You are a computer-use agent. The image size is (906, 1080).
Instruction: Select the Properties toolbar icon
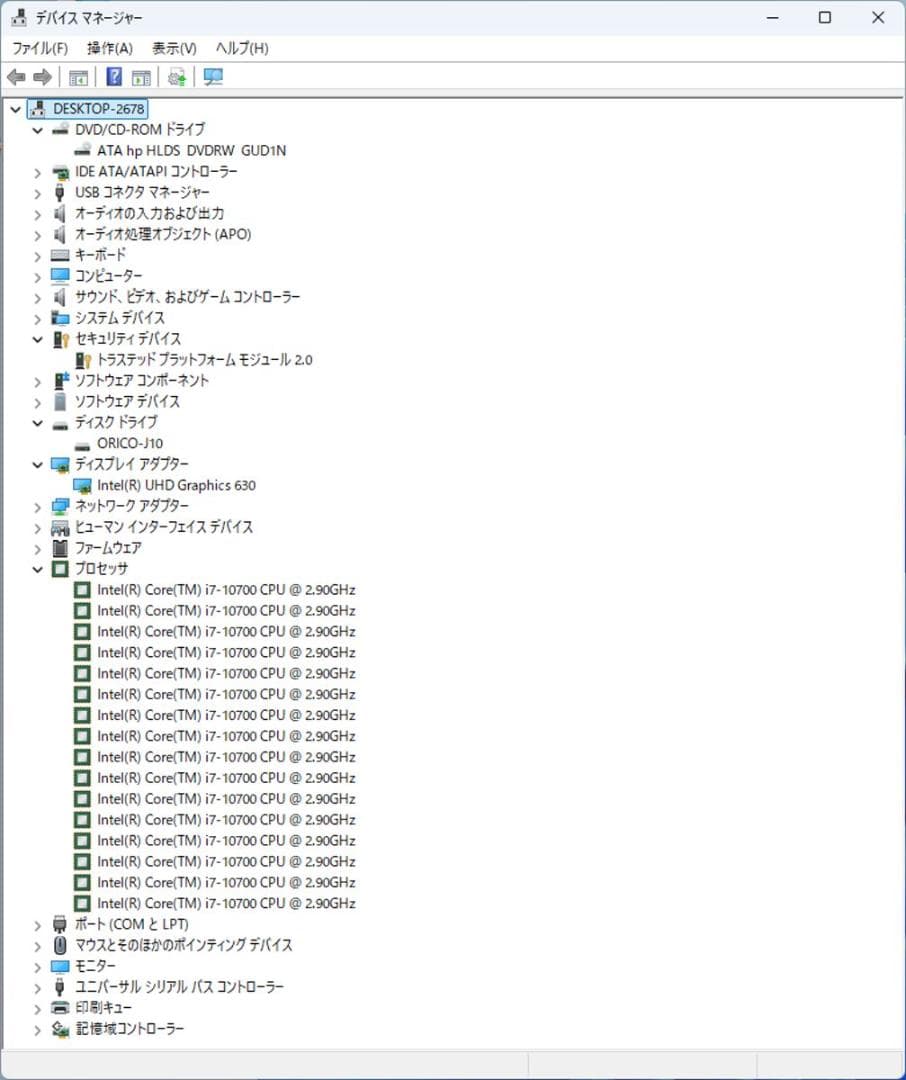pyautogui.click(x=141, y=77)
